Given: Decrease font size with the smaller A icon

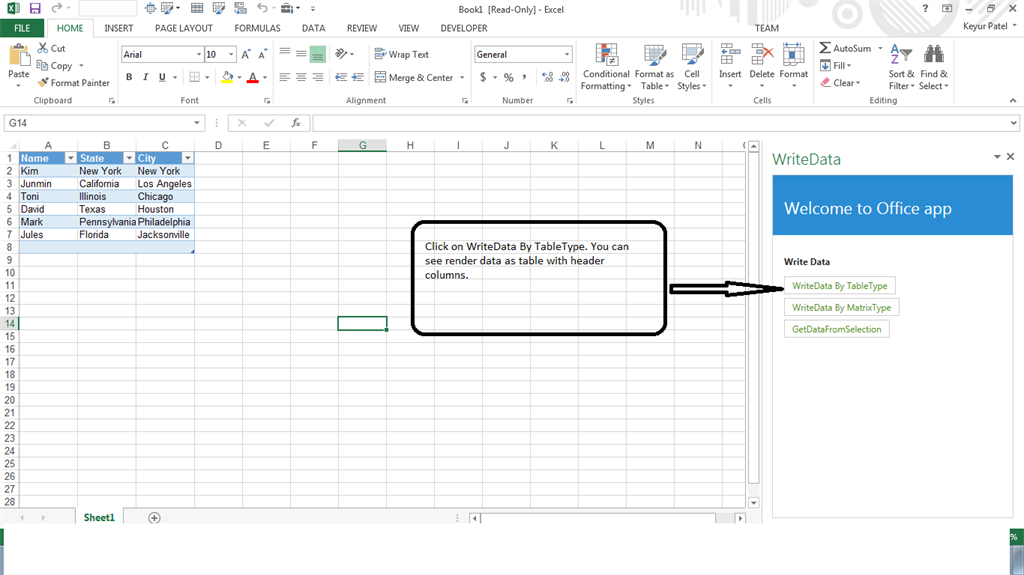Looking at the screenshot, I should tap(262, 55).
